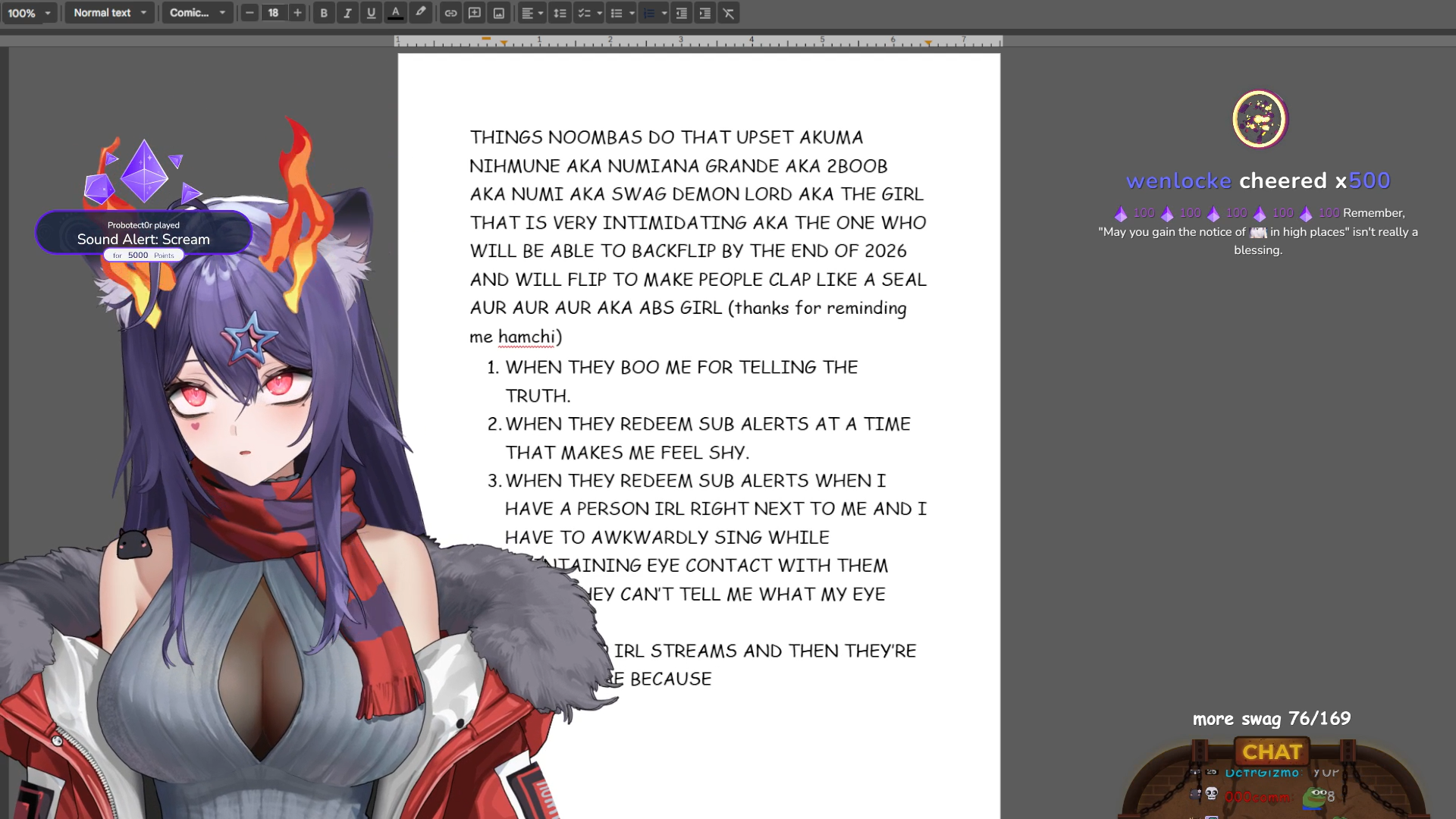Image resolution: width=1456 pixels, height=819 pixels.
Task: Open the bulleted list options menu
Action: point(632,13)
